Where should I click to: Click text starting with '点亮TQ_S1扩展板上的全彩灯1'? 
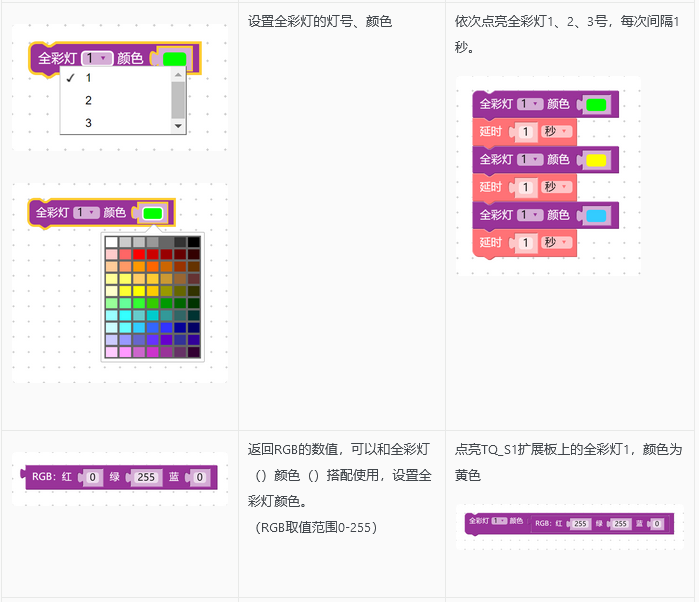[568, 462]
